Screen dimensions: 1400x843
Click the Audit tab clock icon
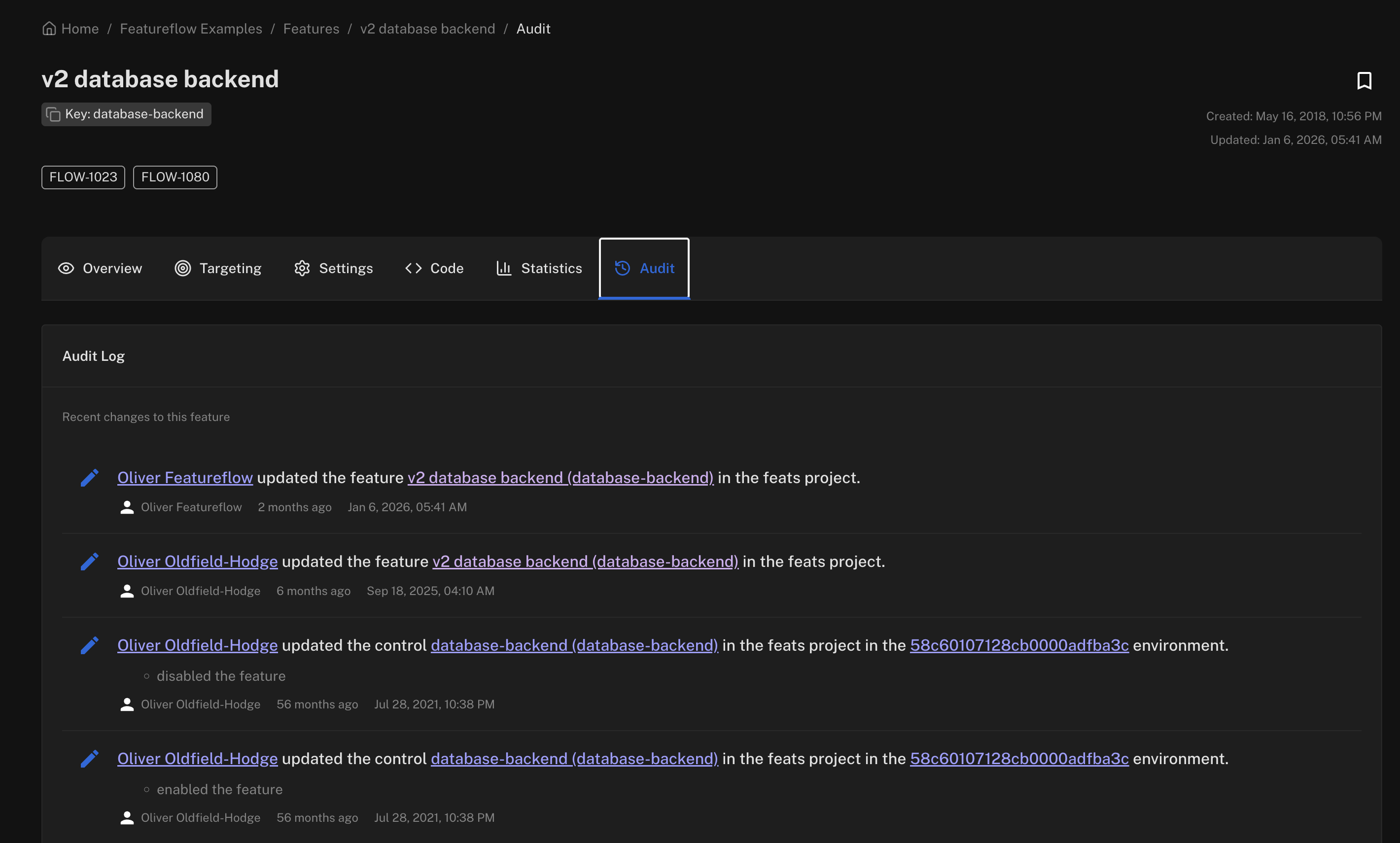pos(623,268)
